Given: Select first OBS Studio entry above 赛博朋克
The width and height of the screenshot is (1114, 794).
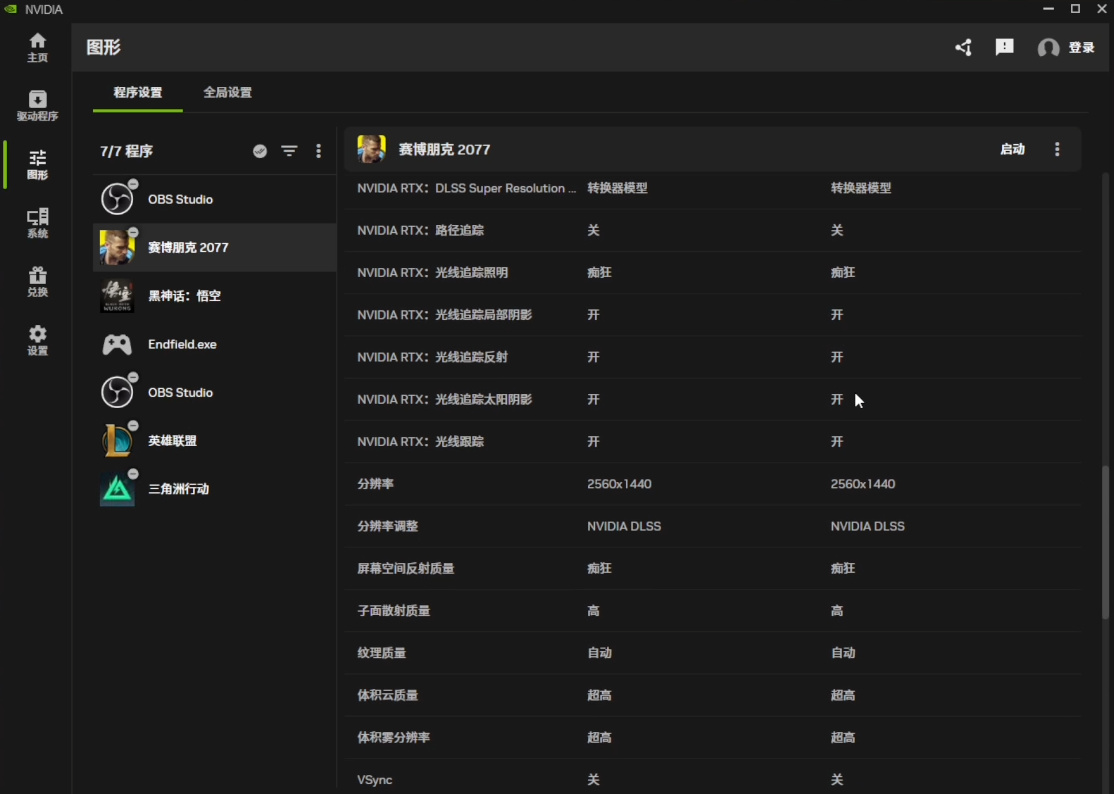Looking at the screenshot, I should 215,199.
